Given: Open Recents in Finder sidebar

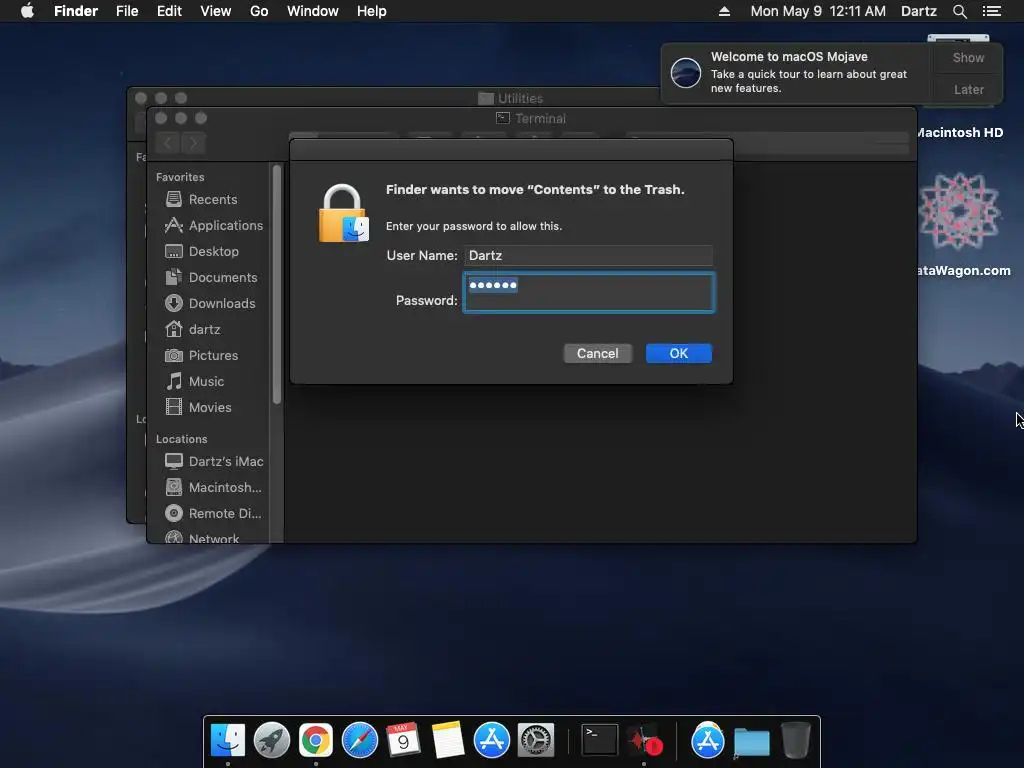Looking at the screenshot, I should pyautogui.click(x=212, y=199).
